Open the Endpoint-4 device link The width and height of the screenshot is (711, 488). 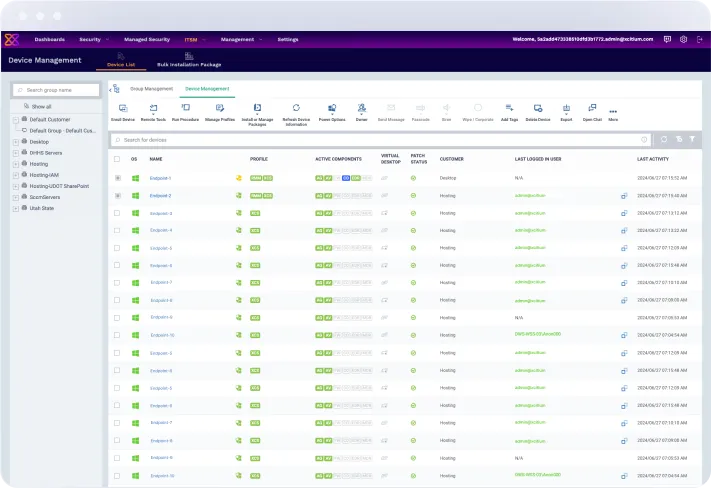(x=161, y=230)
